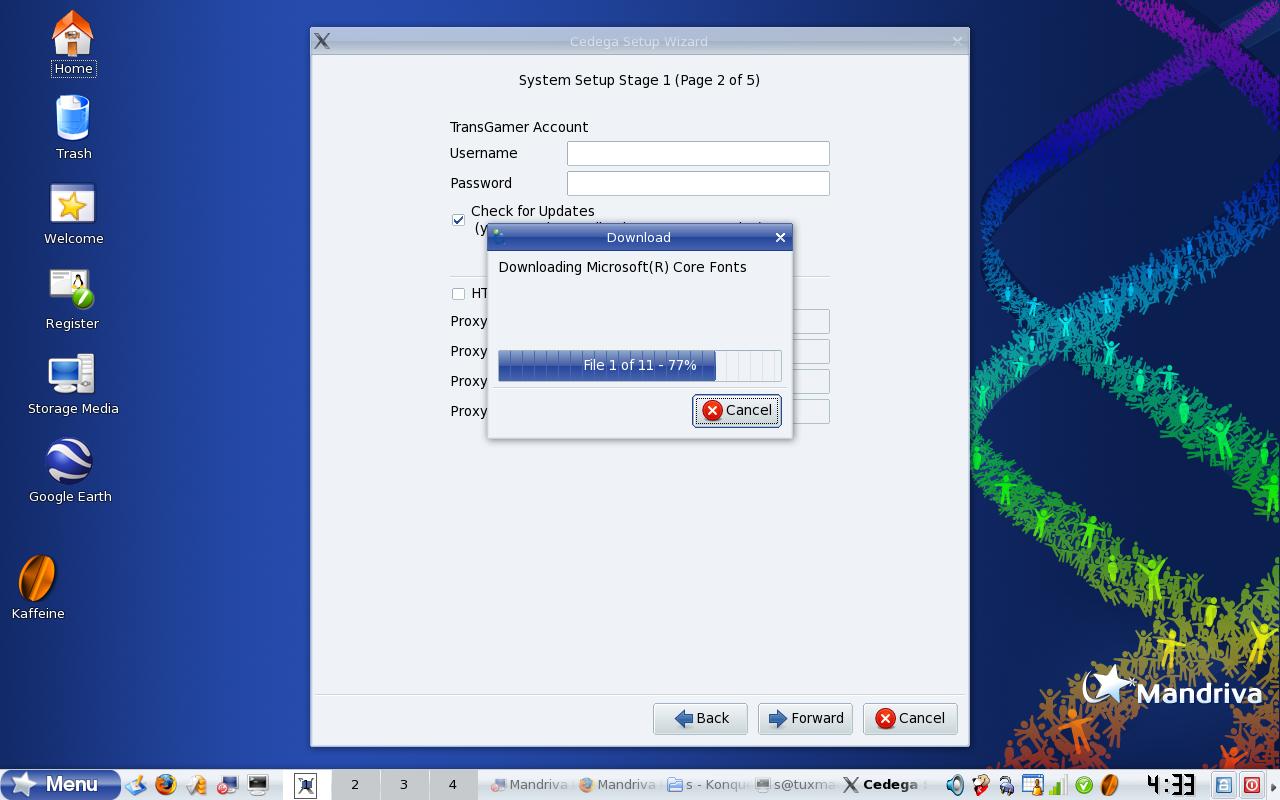Open the Storage Media desktop icon

(73, 384)
